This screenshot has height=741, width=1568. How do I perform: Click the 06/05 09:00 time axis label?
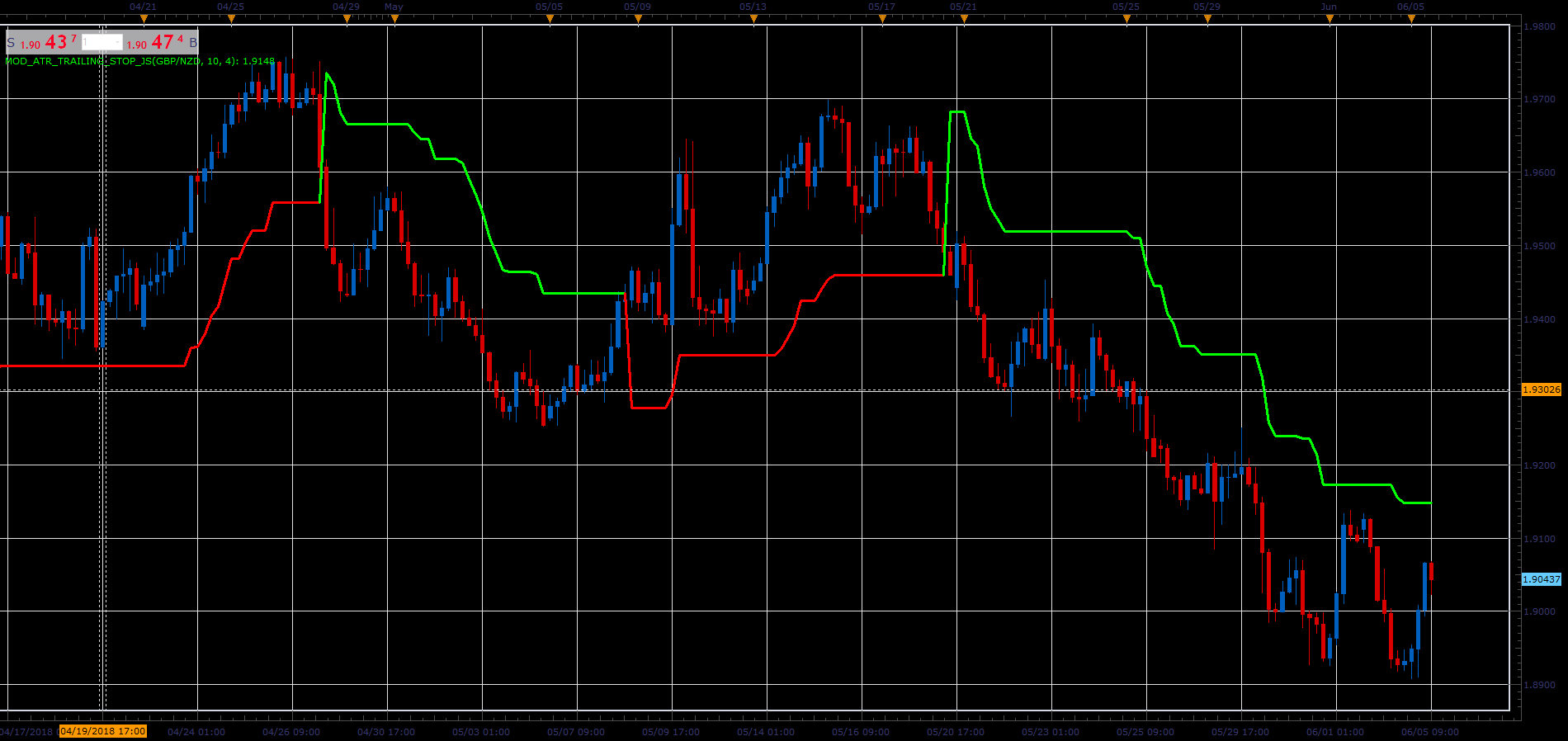(x=1430, y=732)
